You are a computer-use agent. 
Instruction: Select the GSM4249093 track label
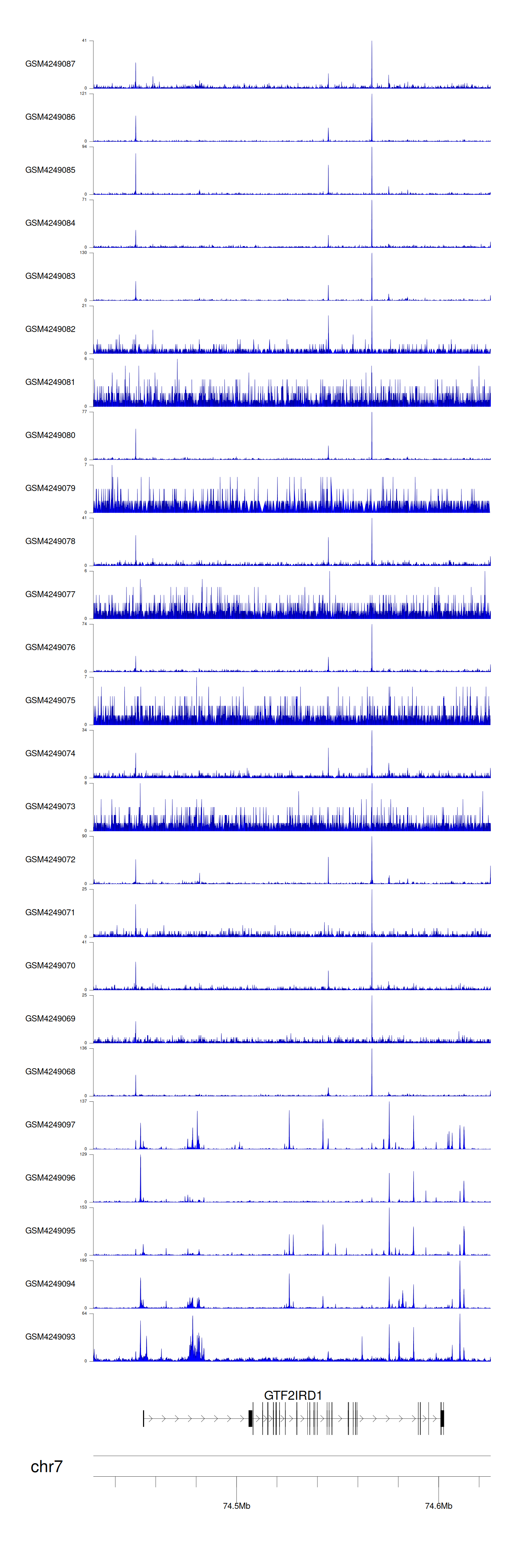(50, 1337)
